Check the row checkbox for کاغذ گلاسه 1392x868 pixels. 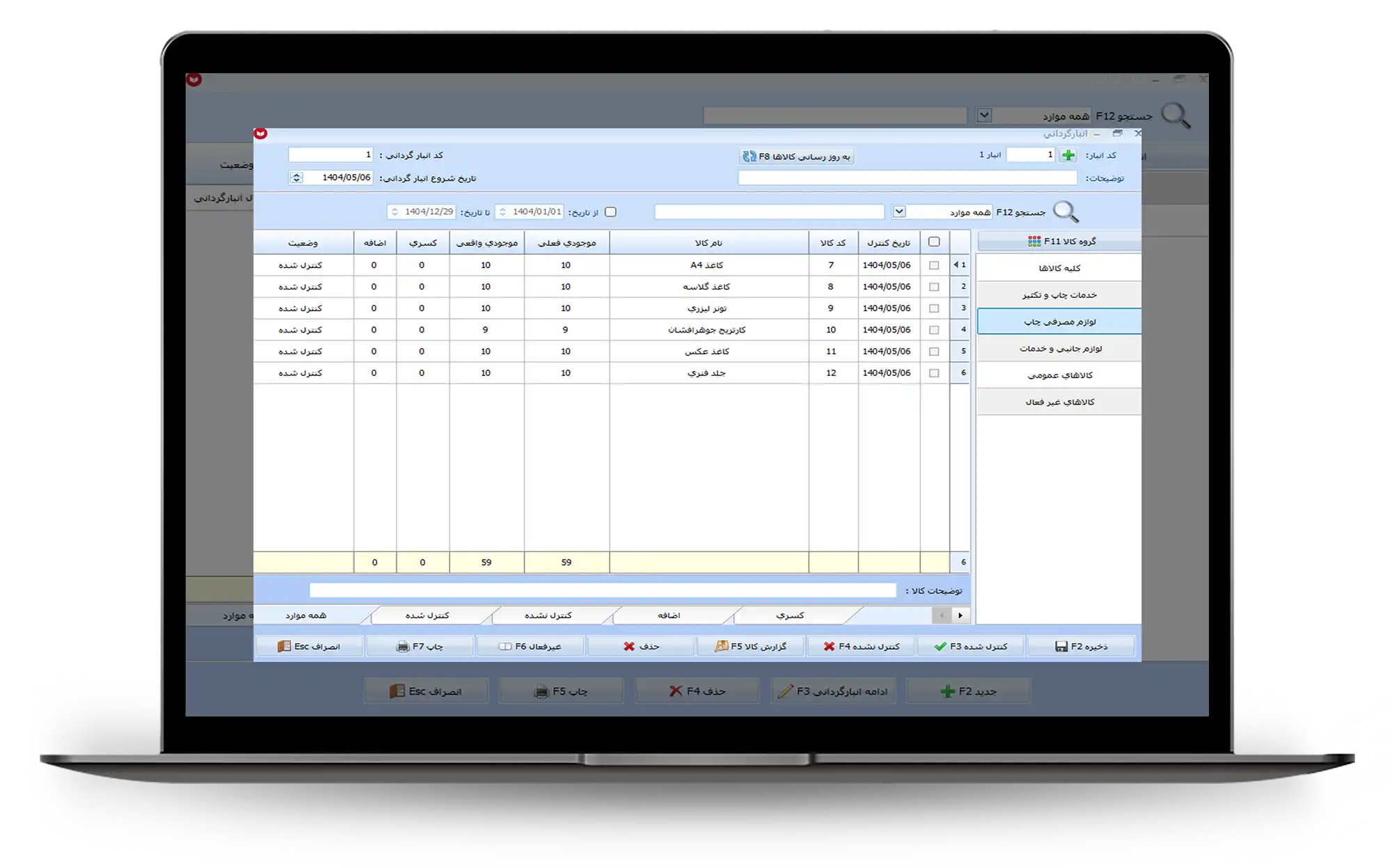point(934,287)
